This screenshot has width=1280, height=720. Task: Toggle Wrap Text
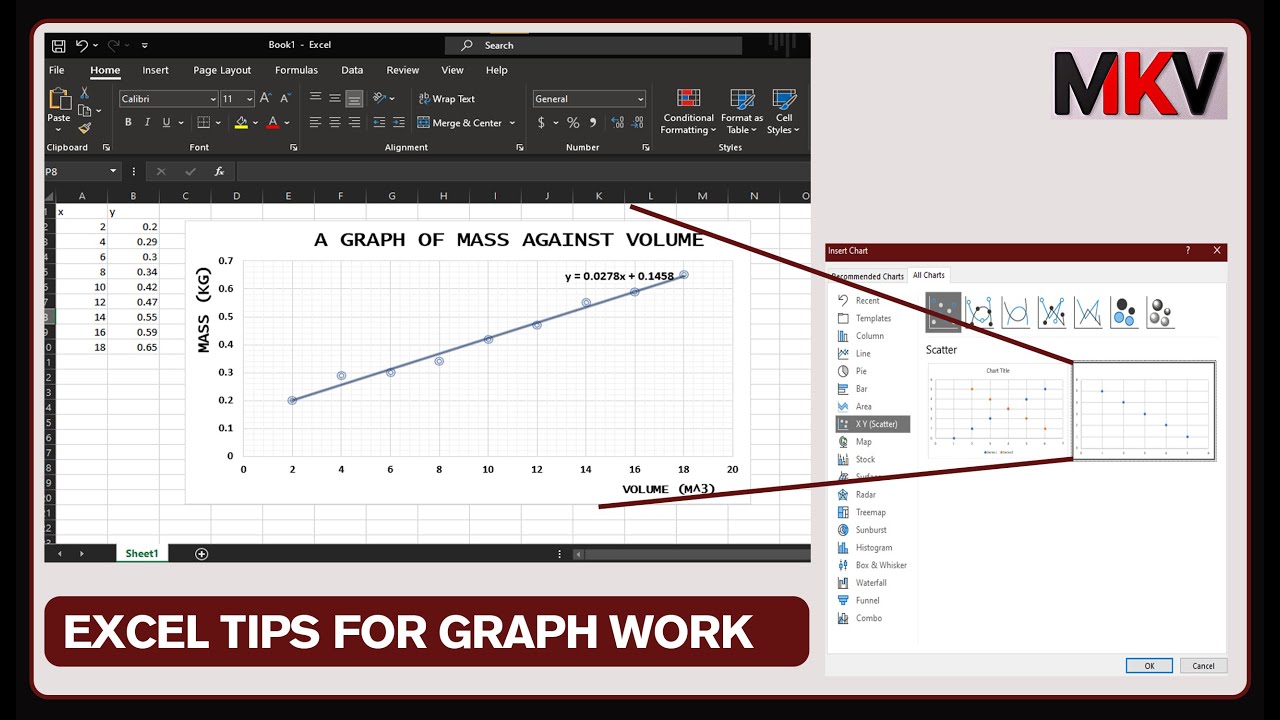point(446,99)
